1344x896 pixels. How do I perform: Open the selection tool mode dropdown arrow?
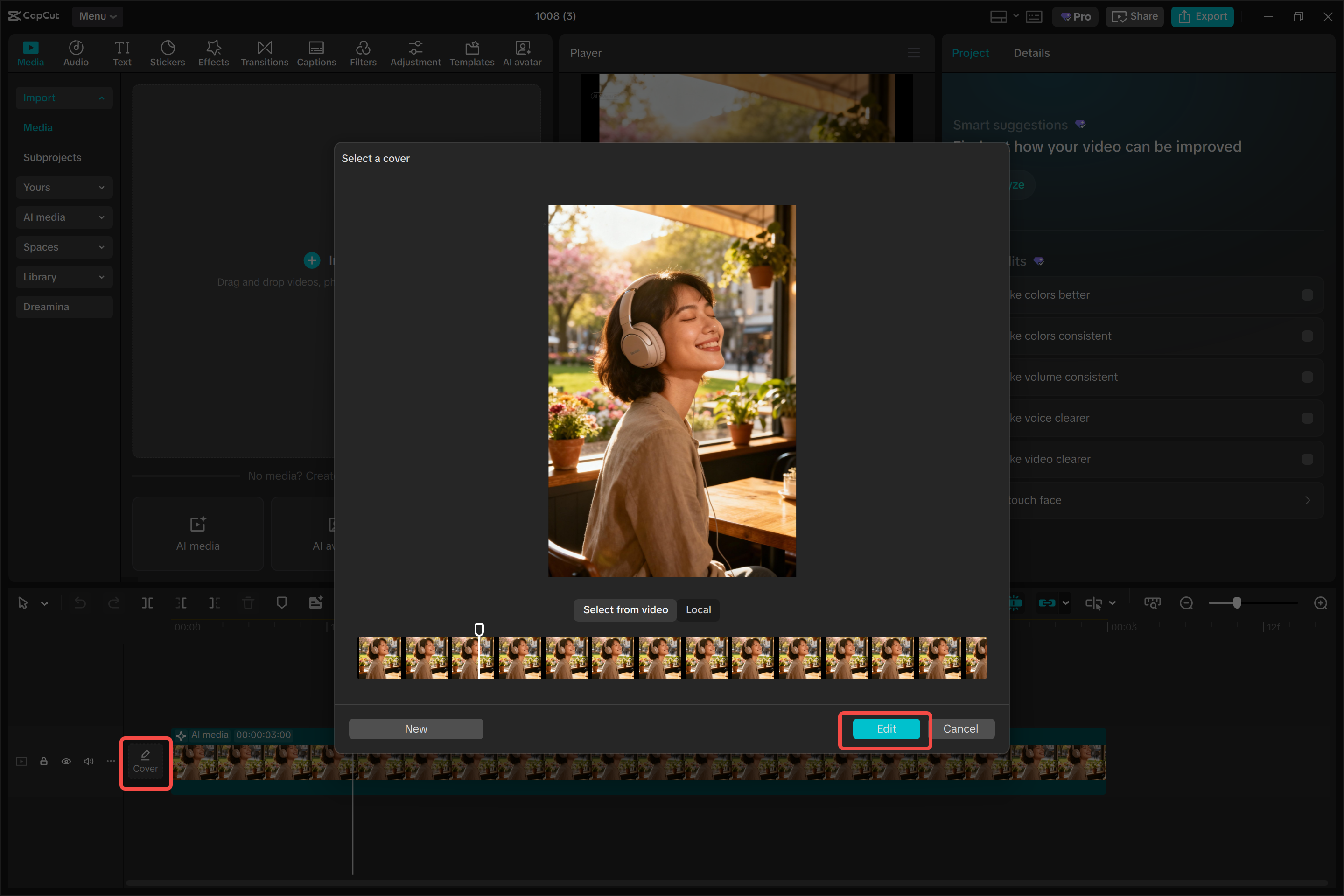45,603
